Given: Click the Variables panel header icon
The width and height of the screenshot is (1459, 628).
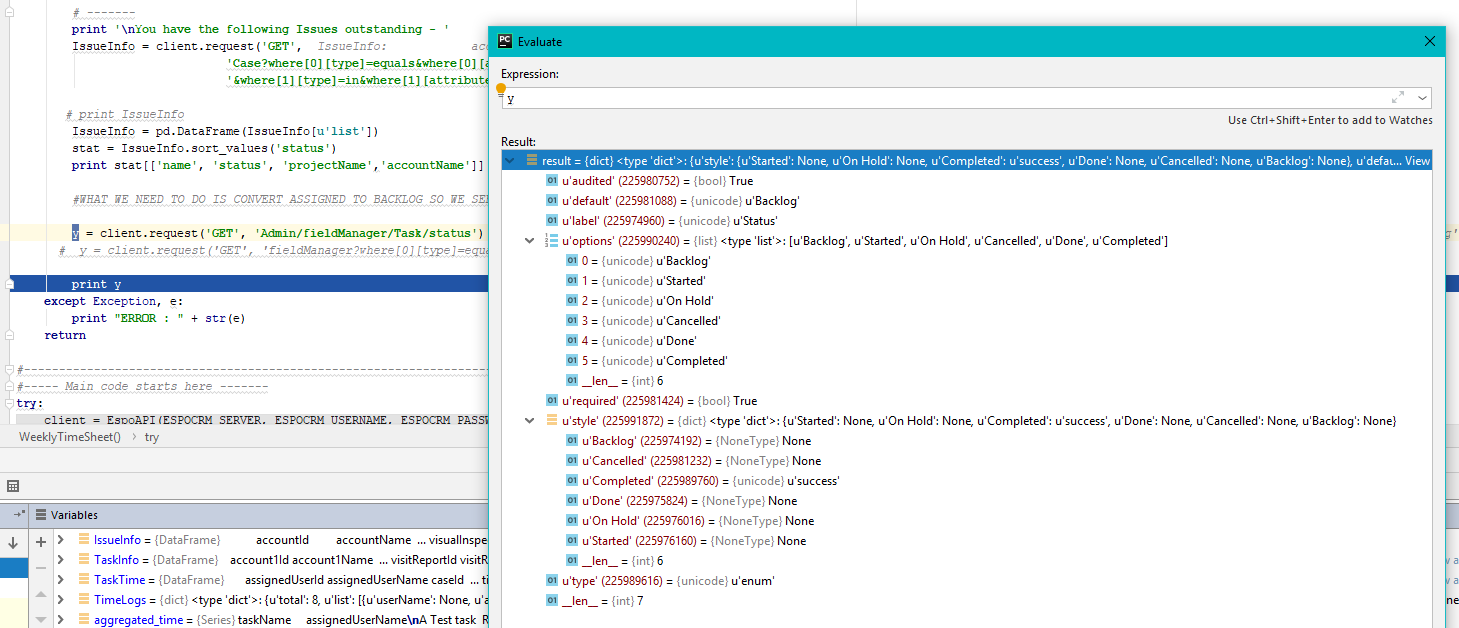Looking at the screenshot, I should point(41,515).
